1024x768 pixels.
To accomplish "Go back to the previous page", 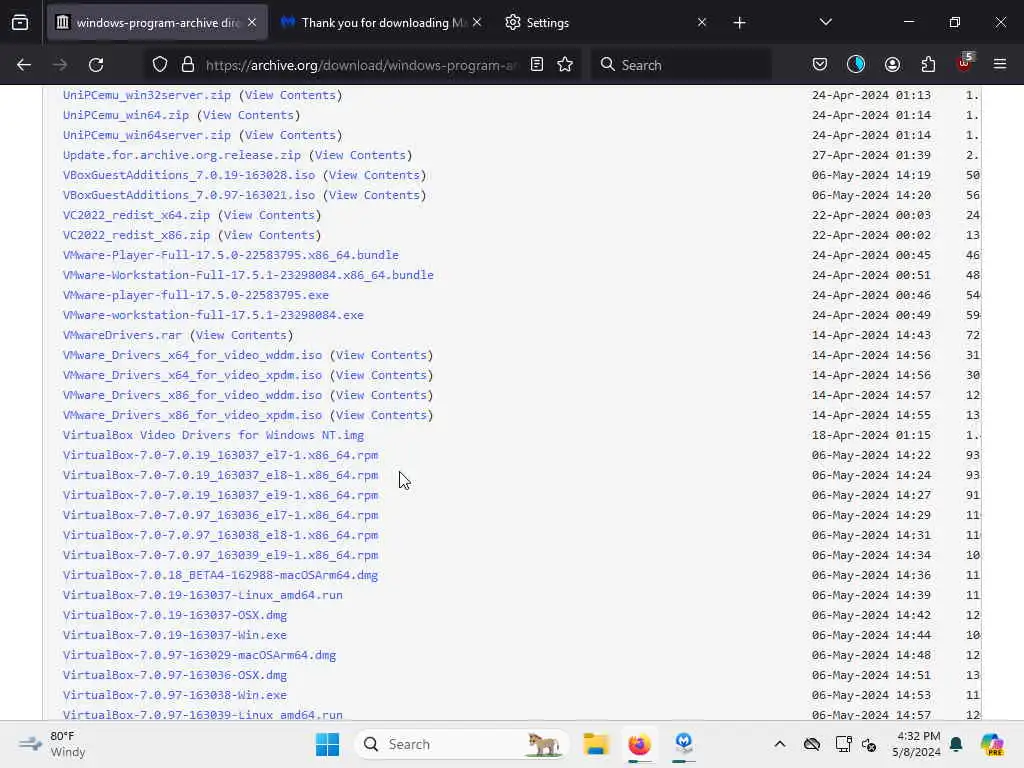I will click(24, 65).
